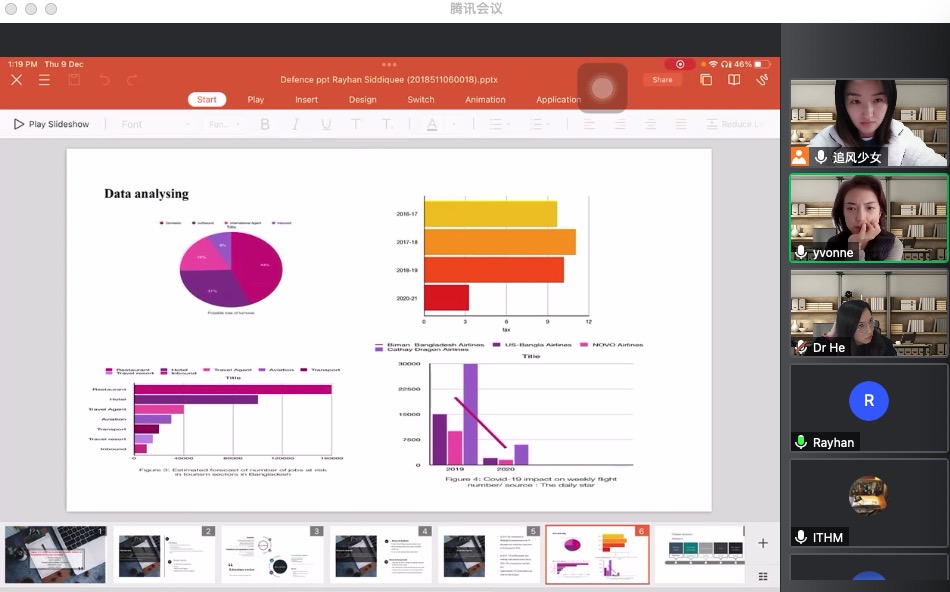The width and height of the screenshot is (950, 592).
Task: Select Rayhan's participant tile
Action: pos(868,407)
